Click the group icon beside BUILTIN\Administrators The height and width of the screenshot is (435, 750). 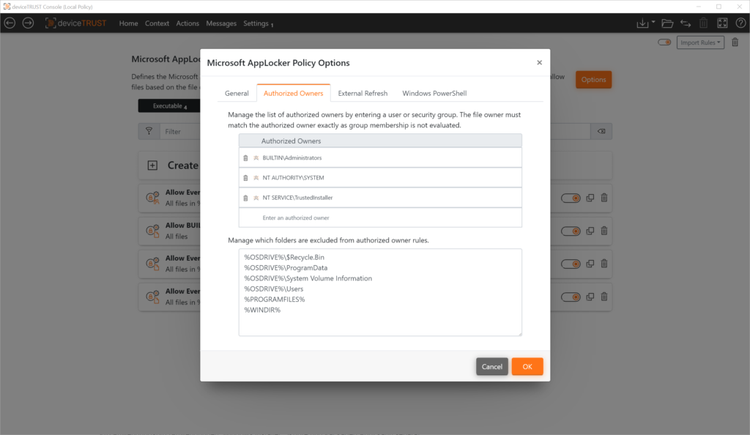click(256, 158)
